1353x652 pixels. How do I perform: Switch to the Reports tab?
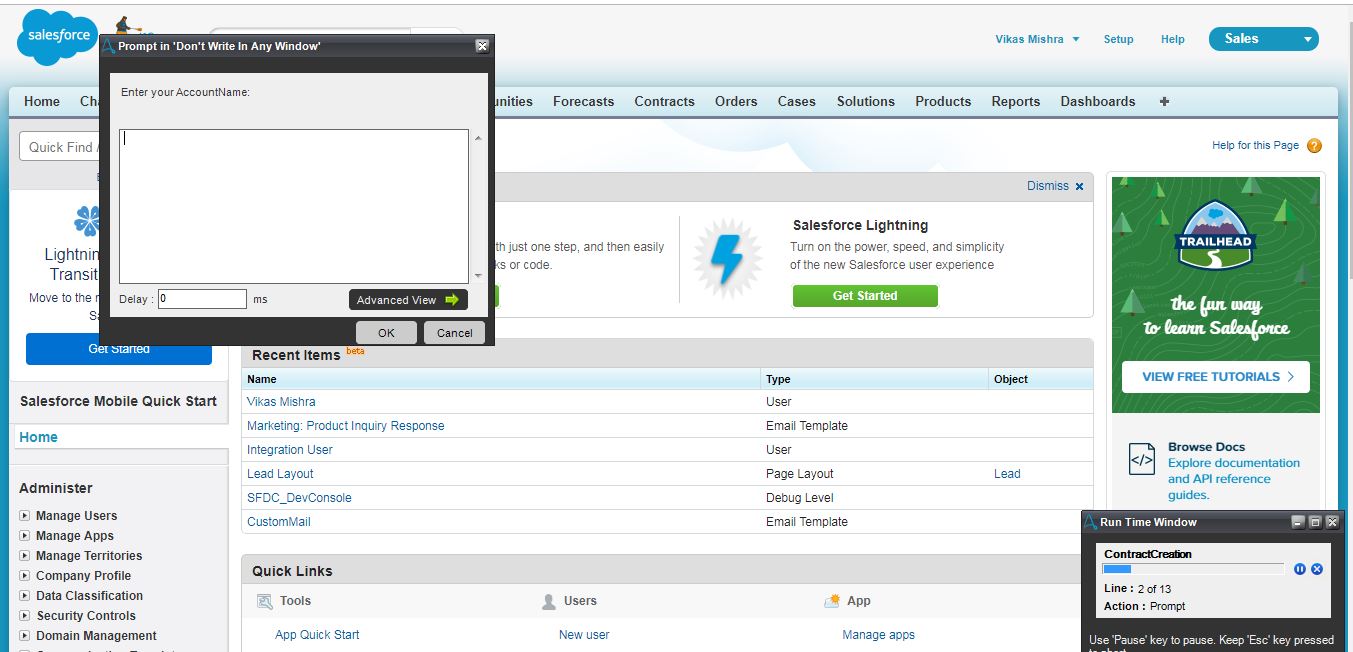tap(1016, 101)
